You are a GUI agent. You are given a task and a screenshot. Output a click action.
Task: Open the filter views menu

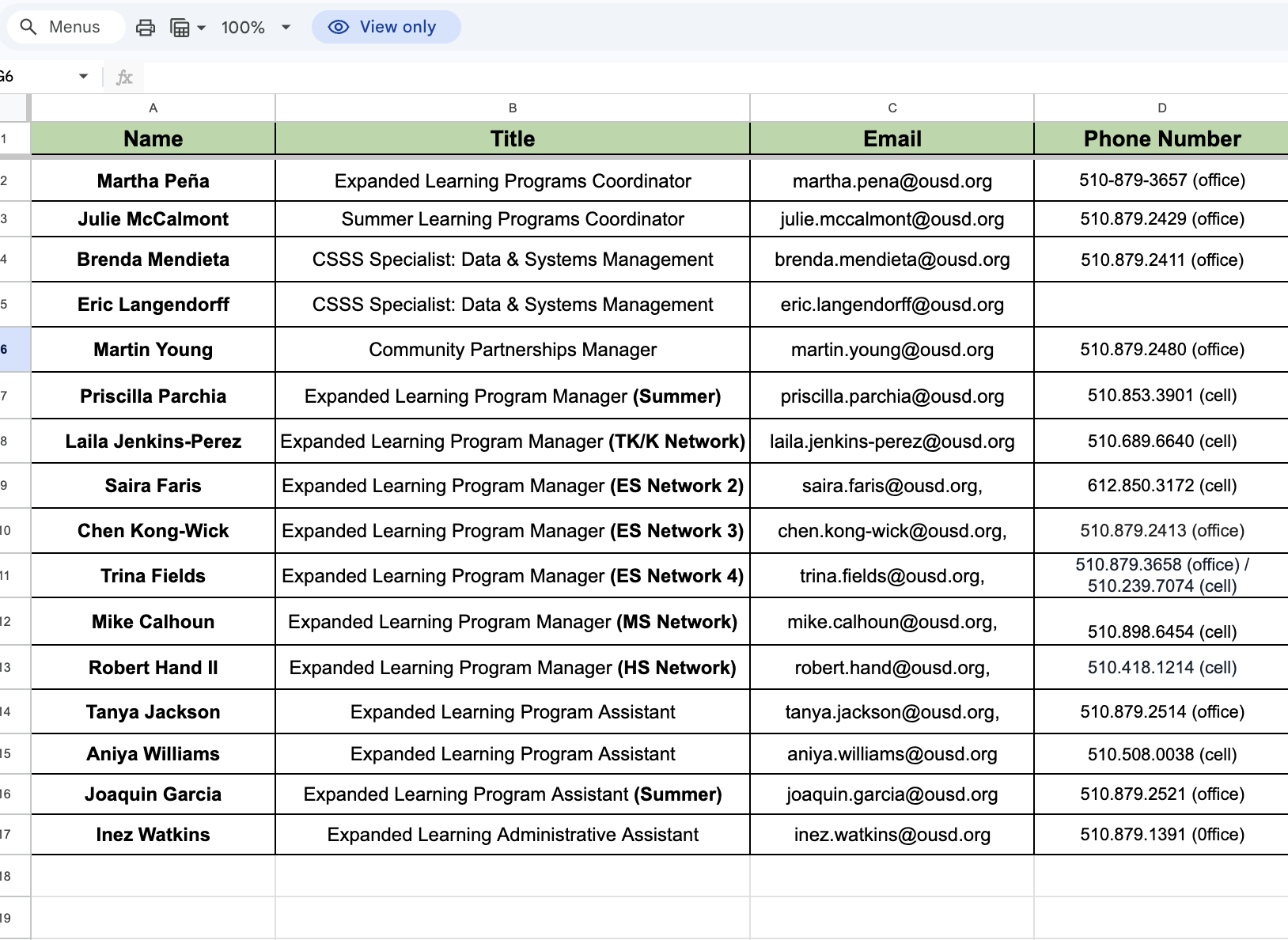point(188,28)
